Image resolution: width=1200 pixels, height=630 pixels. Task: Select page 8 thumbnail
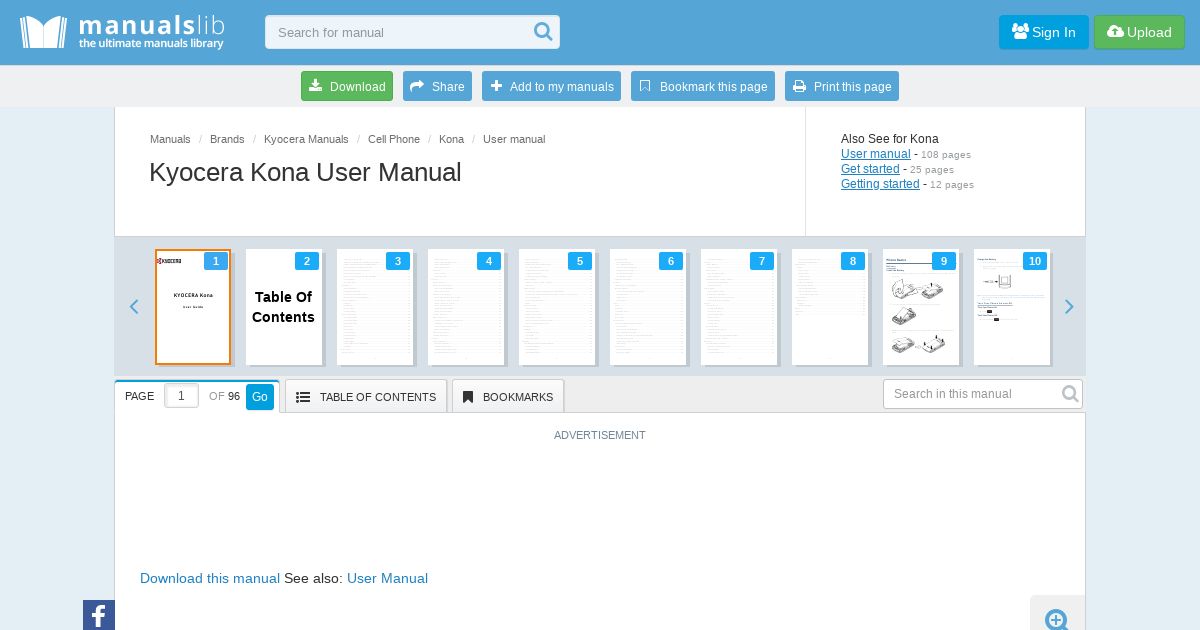830,307
